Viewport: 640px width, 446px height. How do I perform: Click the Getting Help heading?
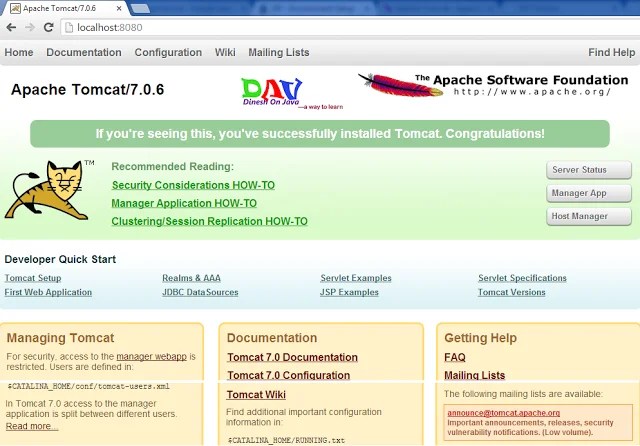(x=480, y=338)
